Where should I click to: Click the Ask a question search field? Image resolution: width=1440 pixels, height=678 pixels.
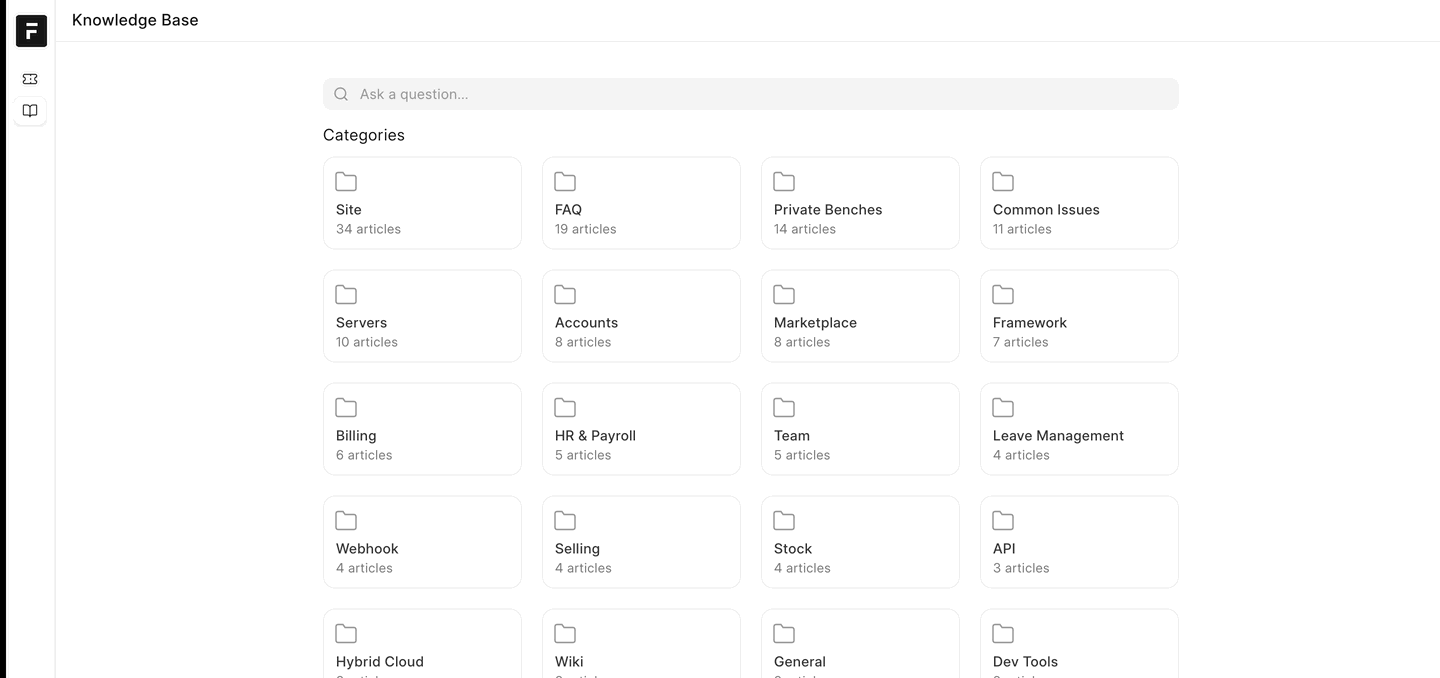(700, 93)
